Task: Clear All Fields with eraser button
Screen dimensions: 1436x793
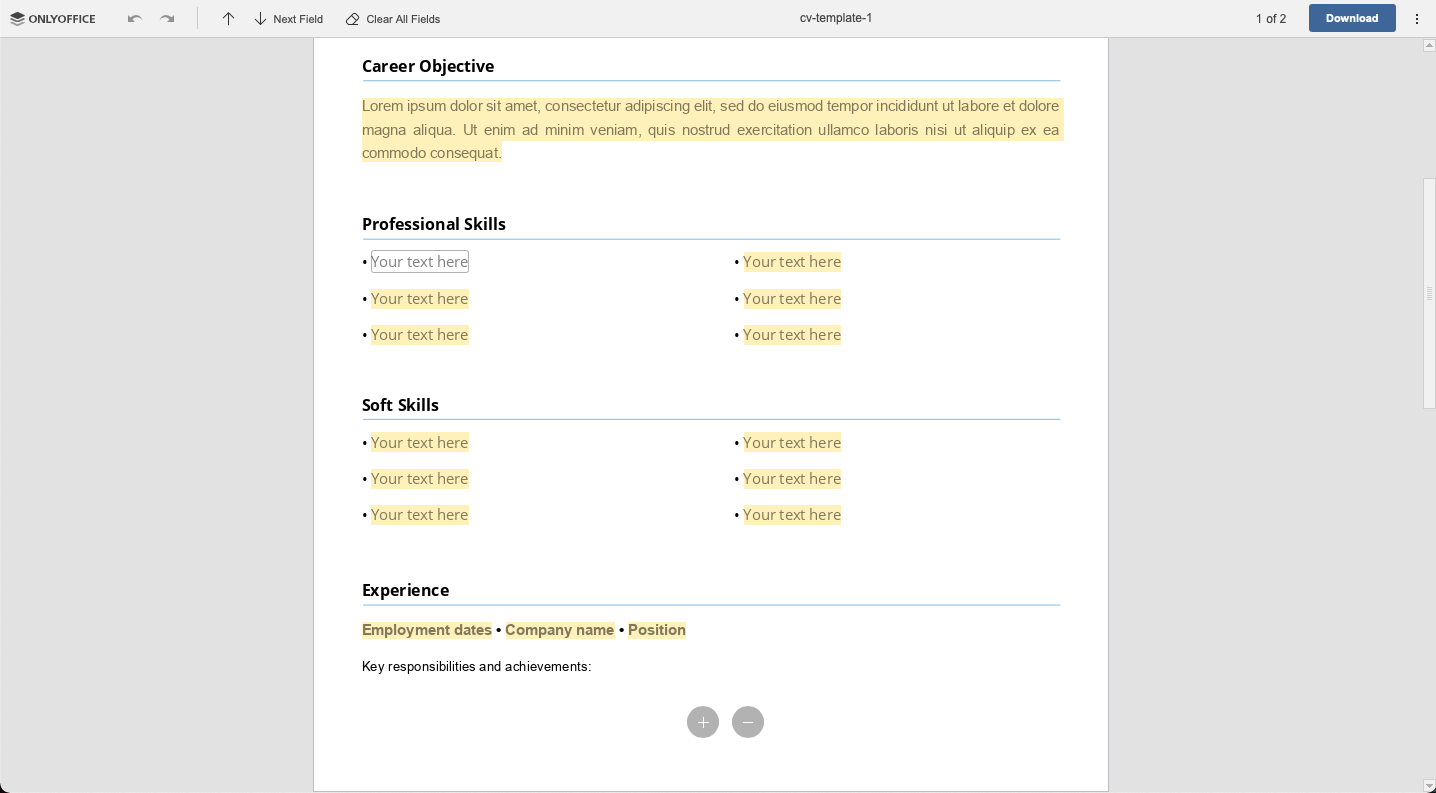Action: pos(392,19)
